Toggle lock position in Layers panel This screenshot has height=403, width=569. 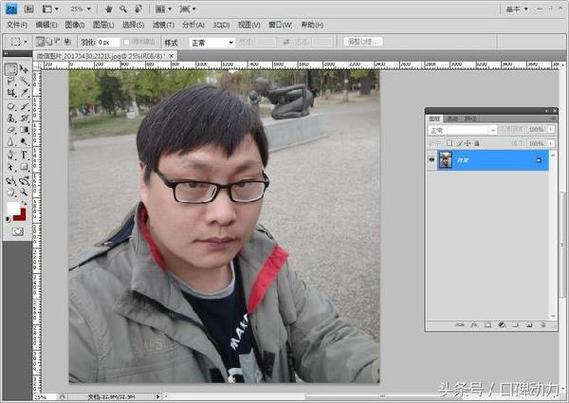[468, 143]
